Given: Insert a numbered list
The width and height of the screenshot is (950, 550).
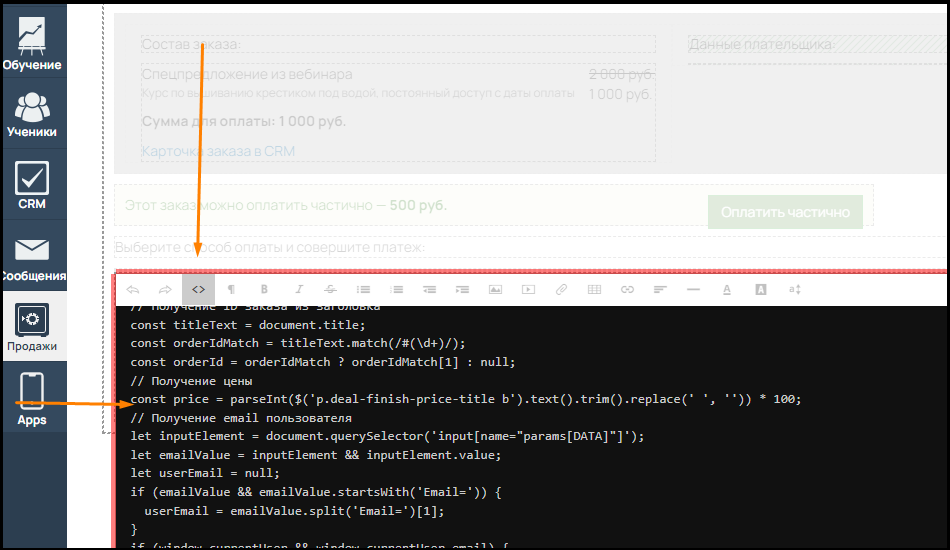Looking at the screenshot, I should click(396, 290).
